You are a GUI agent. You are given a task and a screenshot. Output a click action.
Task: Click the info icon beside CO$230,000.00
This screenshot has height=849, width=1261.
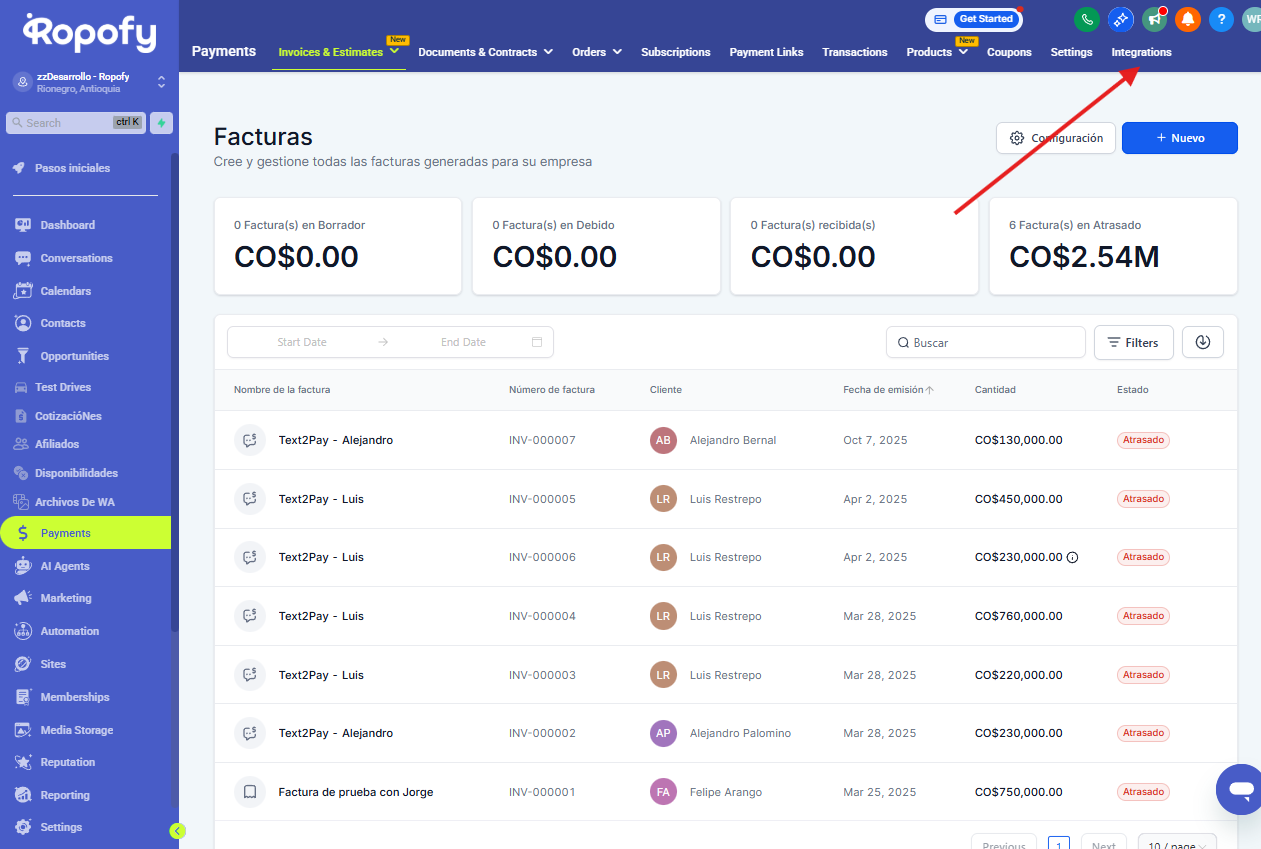[1072, 558]
